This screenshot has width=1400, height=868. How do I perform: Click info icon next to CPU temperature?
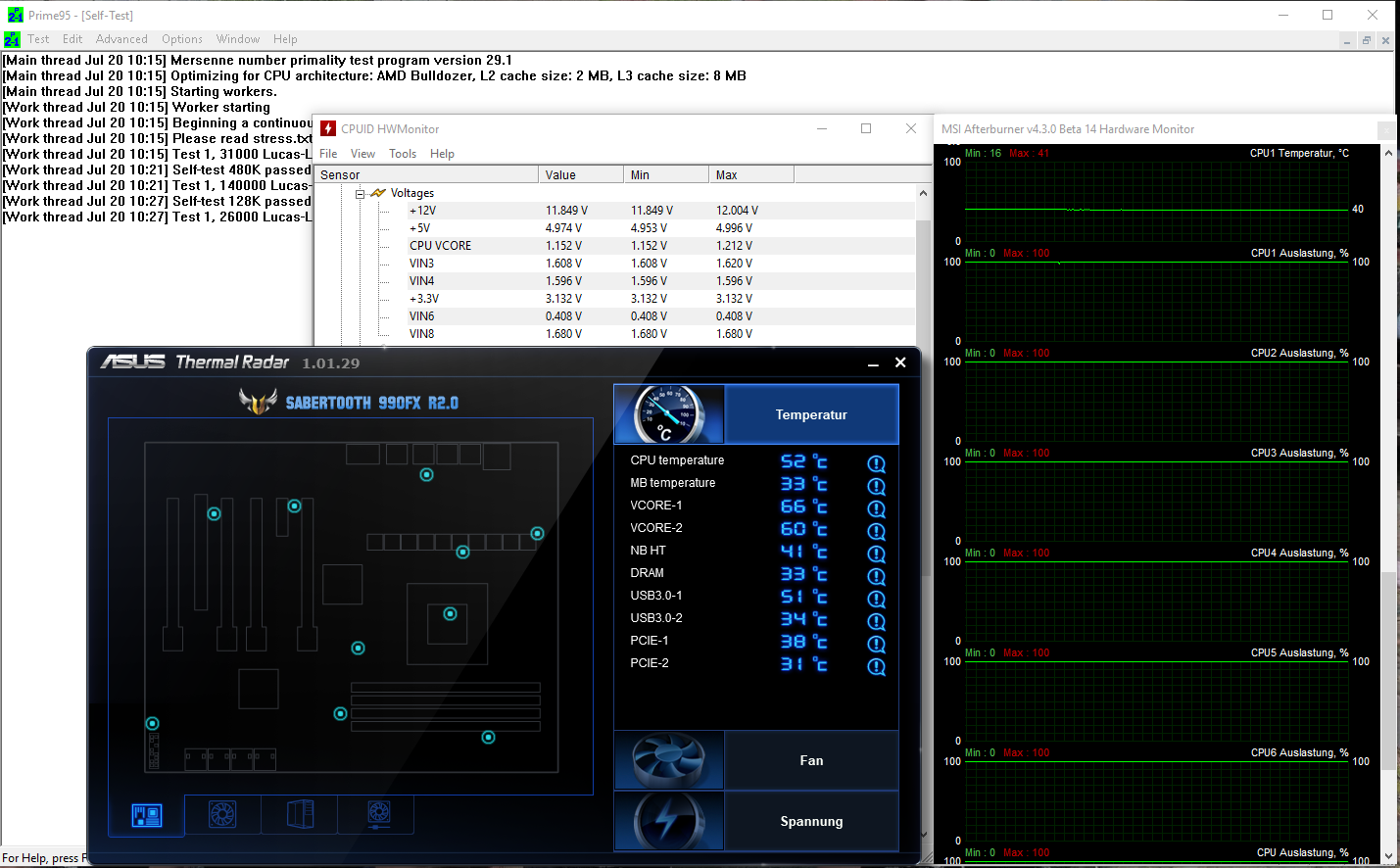(877, 463)
